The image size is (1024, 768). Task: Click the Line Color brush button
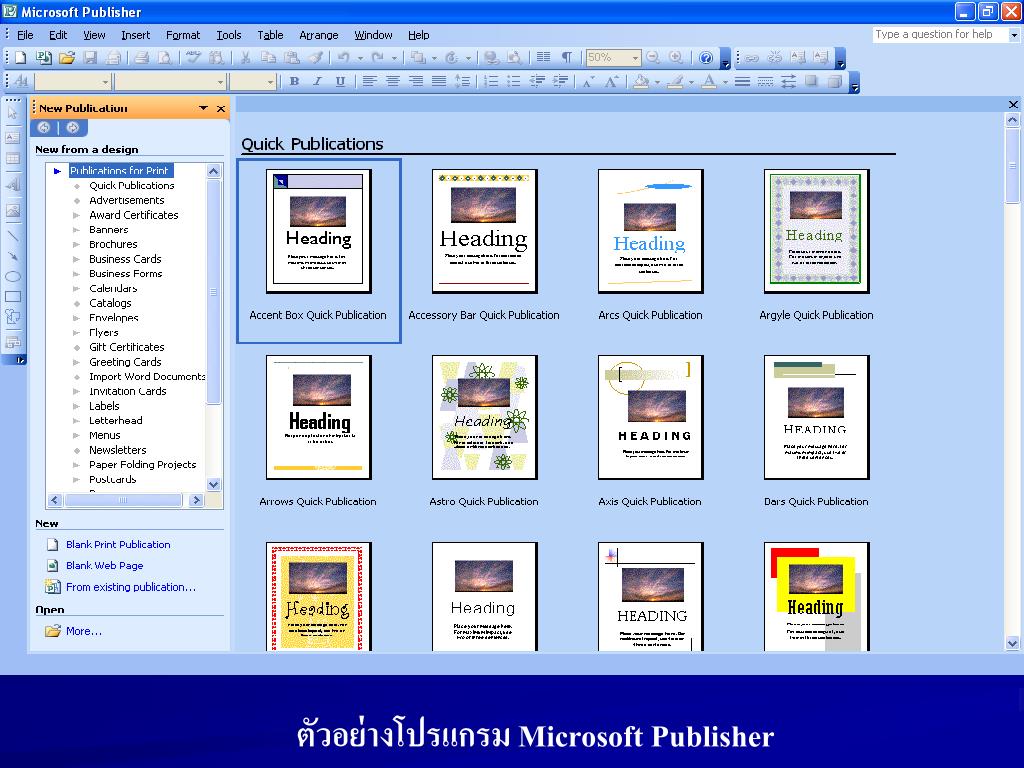675,82
